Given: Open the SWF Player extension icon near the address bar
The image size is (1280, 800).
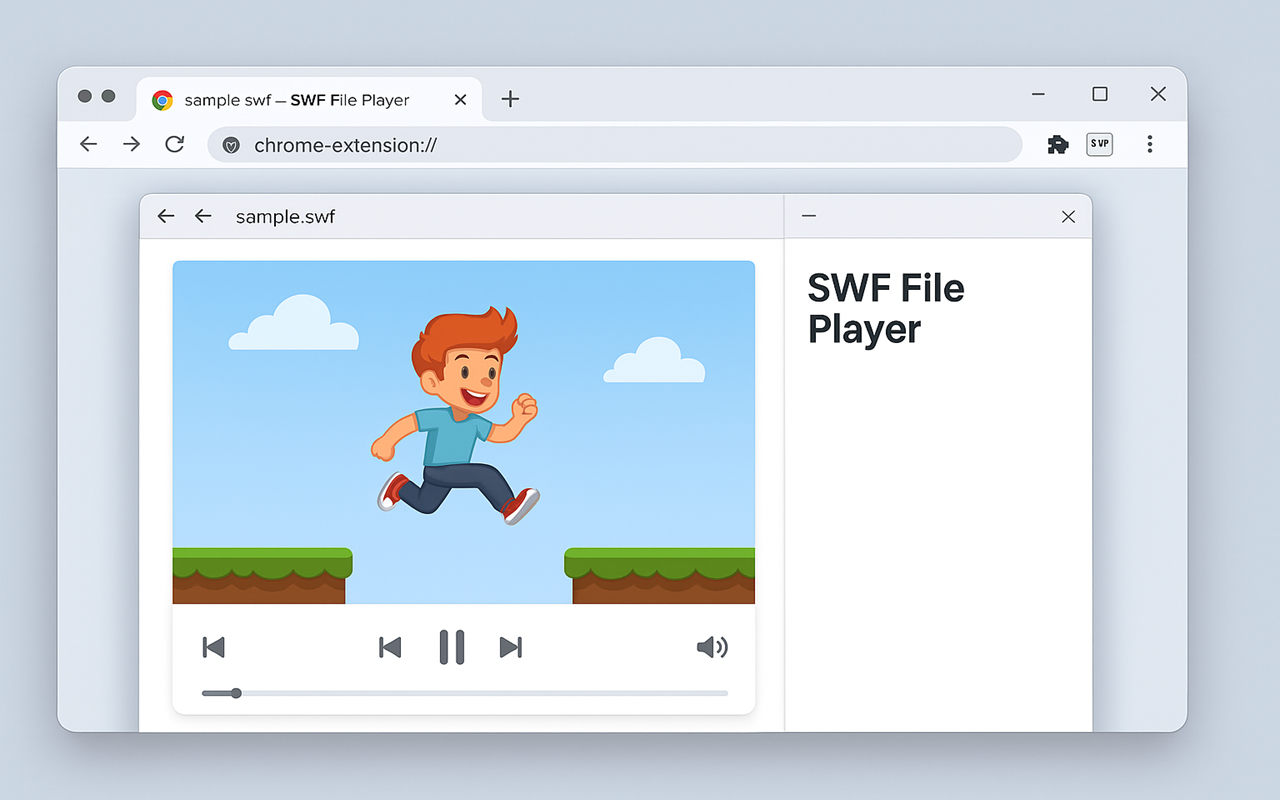Looking at the screenshot, I should point(1099,144).
